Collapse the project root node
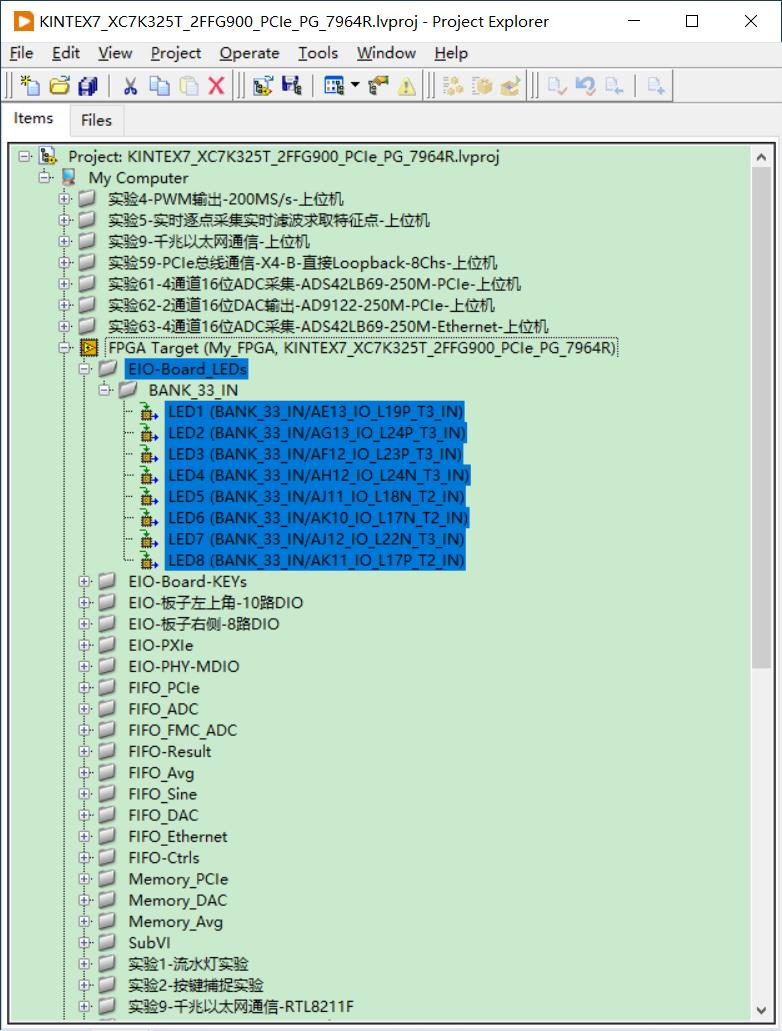The image size is (782, 1031). (25, 156)
